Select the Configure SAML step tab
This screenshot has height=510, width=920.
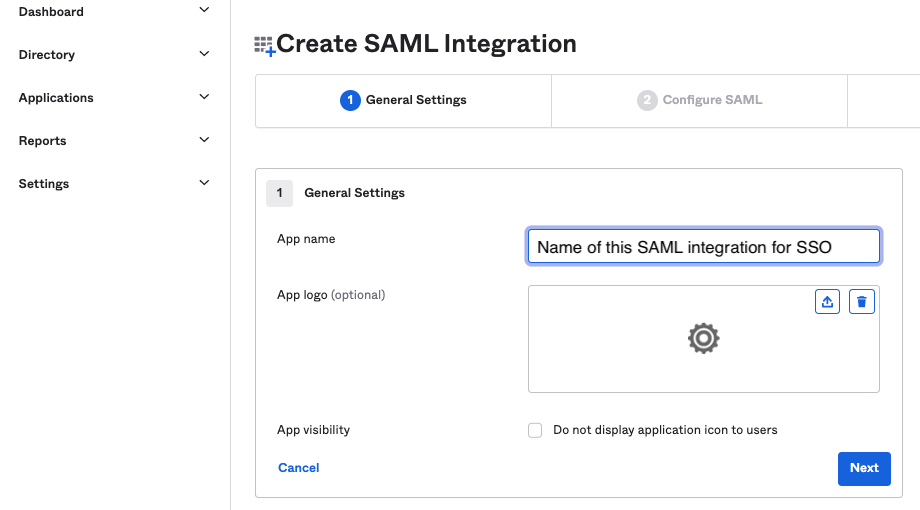pos(699,100)
